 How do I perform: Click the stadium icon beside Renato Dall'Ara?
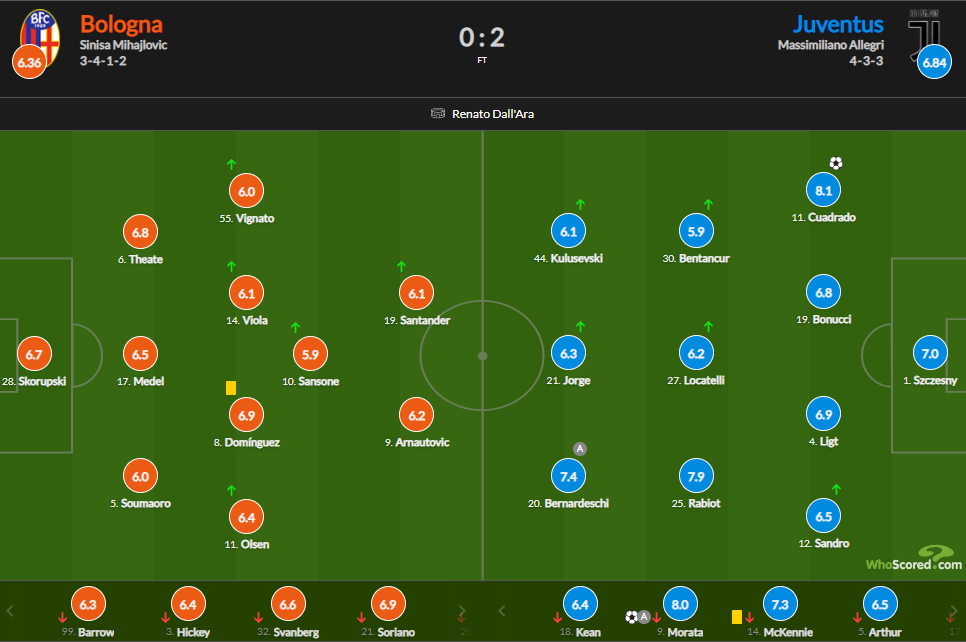coord(437,113)
